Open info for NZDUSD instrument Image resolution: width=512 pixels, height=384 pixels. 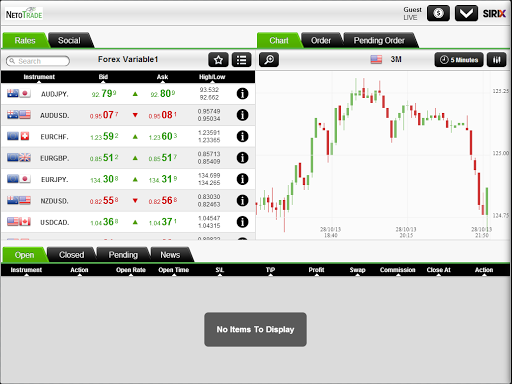click(x=242, y=200)
